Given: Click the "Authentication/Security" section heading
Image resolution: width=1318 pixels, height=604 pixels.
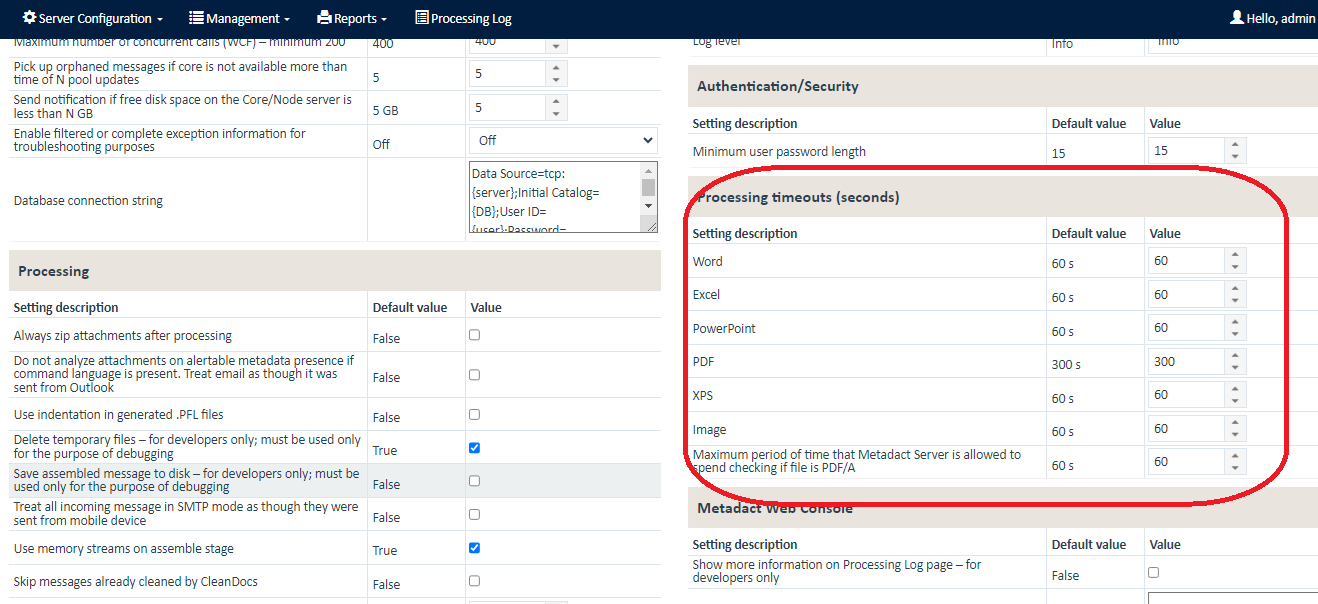Looking at the screenshot, I should 778,86.
